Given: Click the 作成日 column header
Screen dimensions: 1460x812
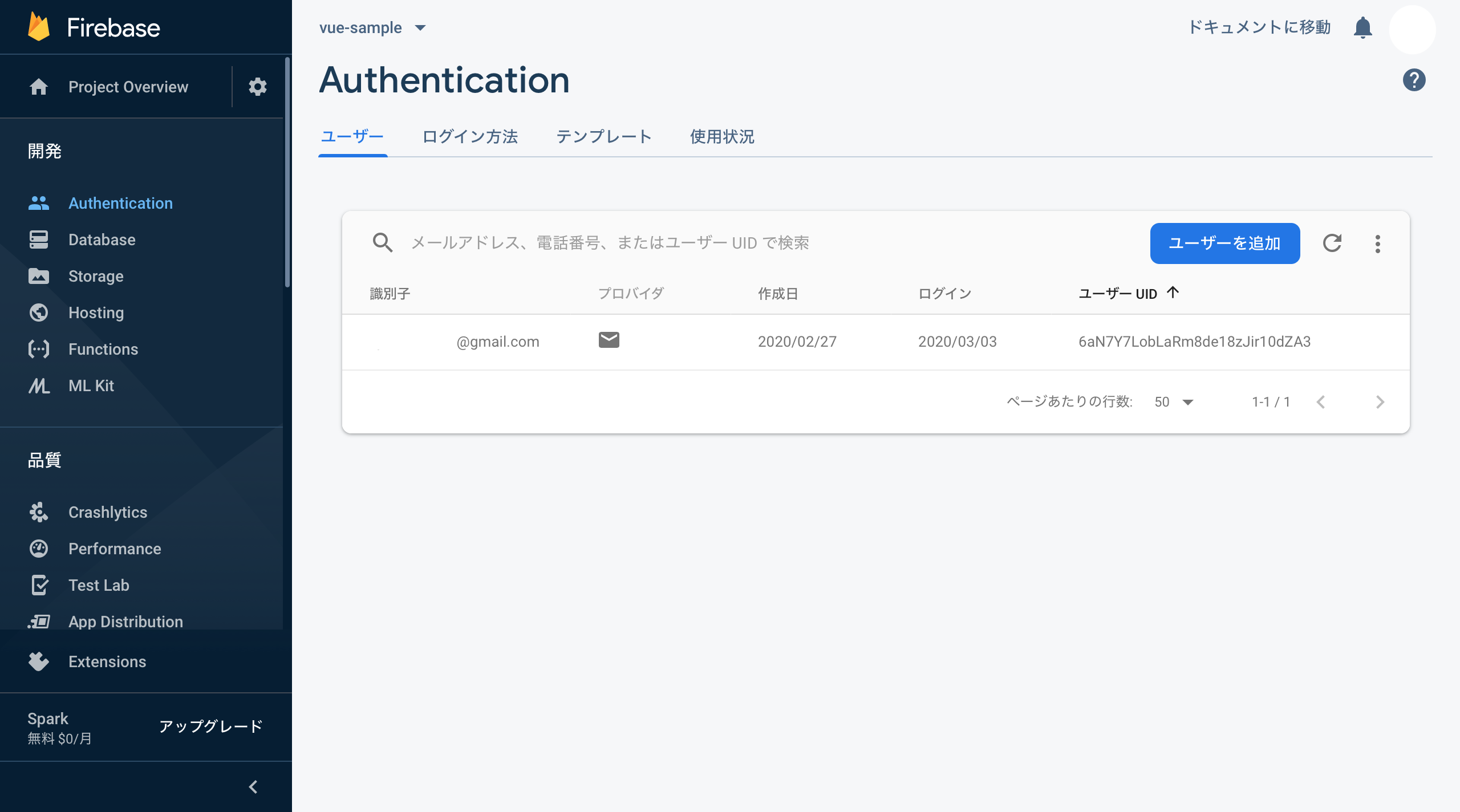Looking at the screenshot, I should [778, 294].
